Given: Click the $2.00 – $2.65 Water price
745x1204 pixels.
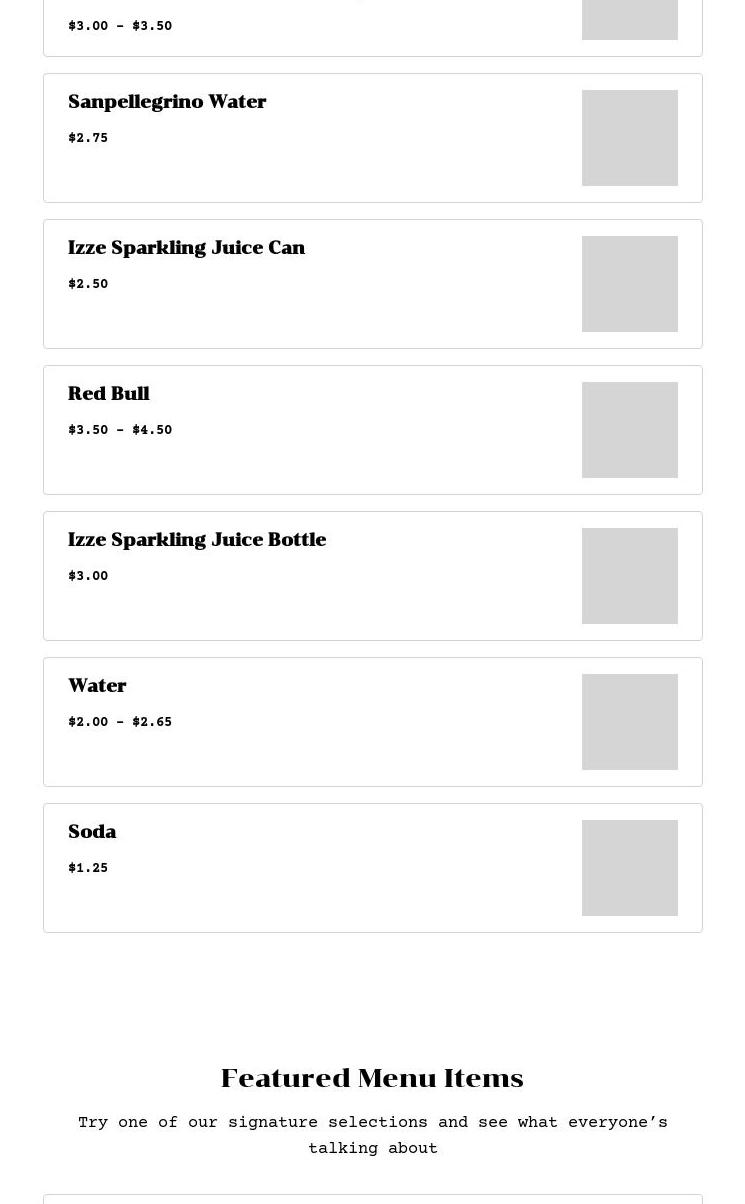Looking at the screenshot, I should [x=120, y=722].
